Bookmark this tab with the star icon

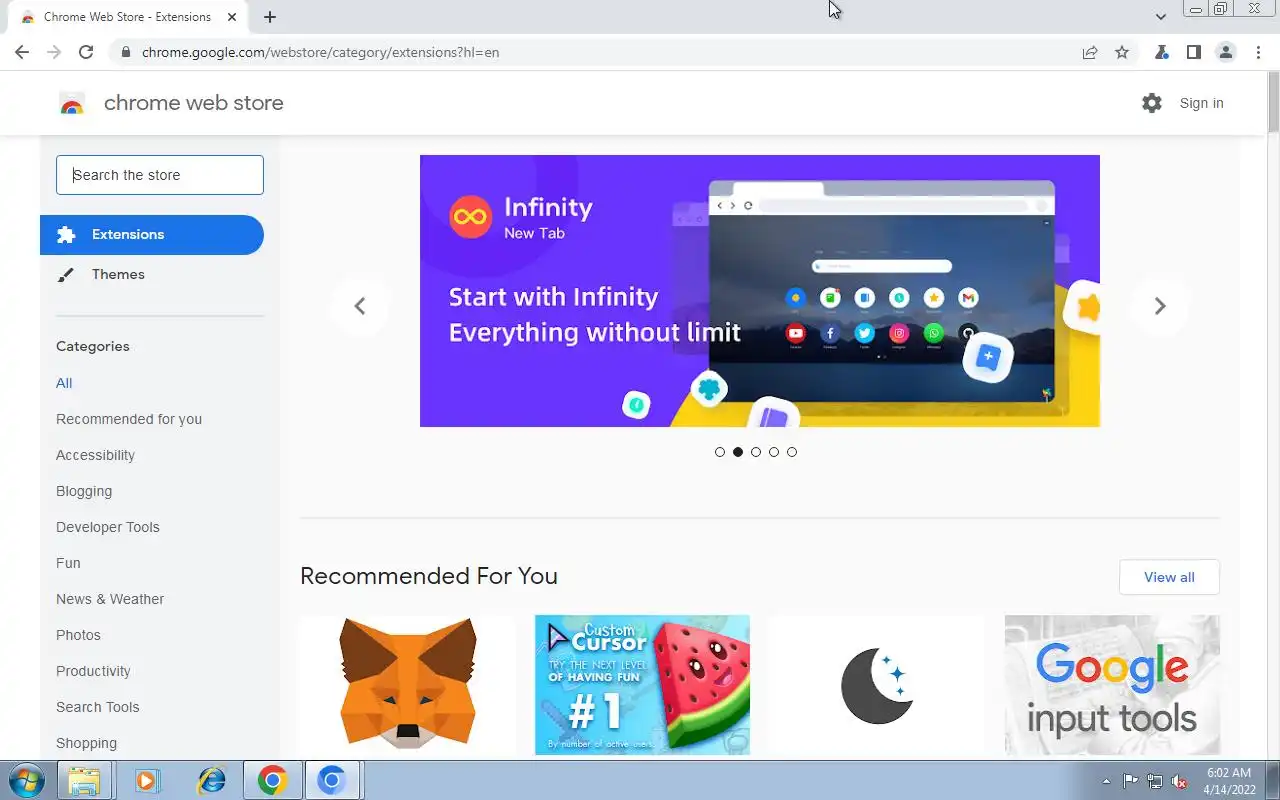pyautogui.click(x=1122, y=52)
